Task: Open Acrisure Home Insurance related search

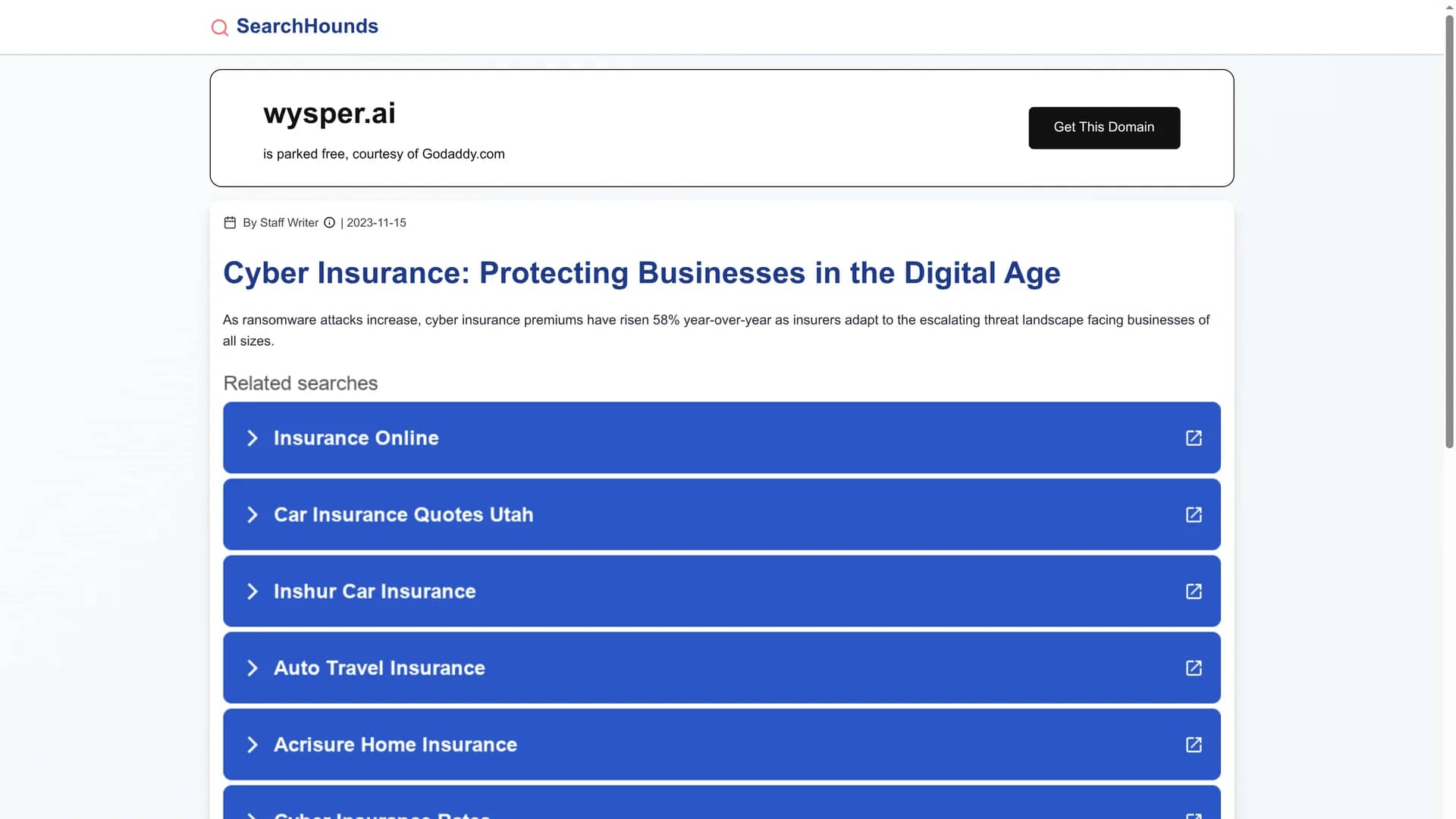Action: pyautogui.click(x=721, y=744)
